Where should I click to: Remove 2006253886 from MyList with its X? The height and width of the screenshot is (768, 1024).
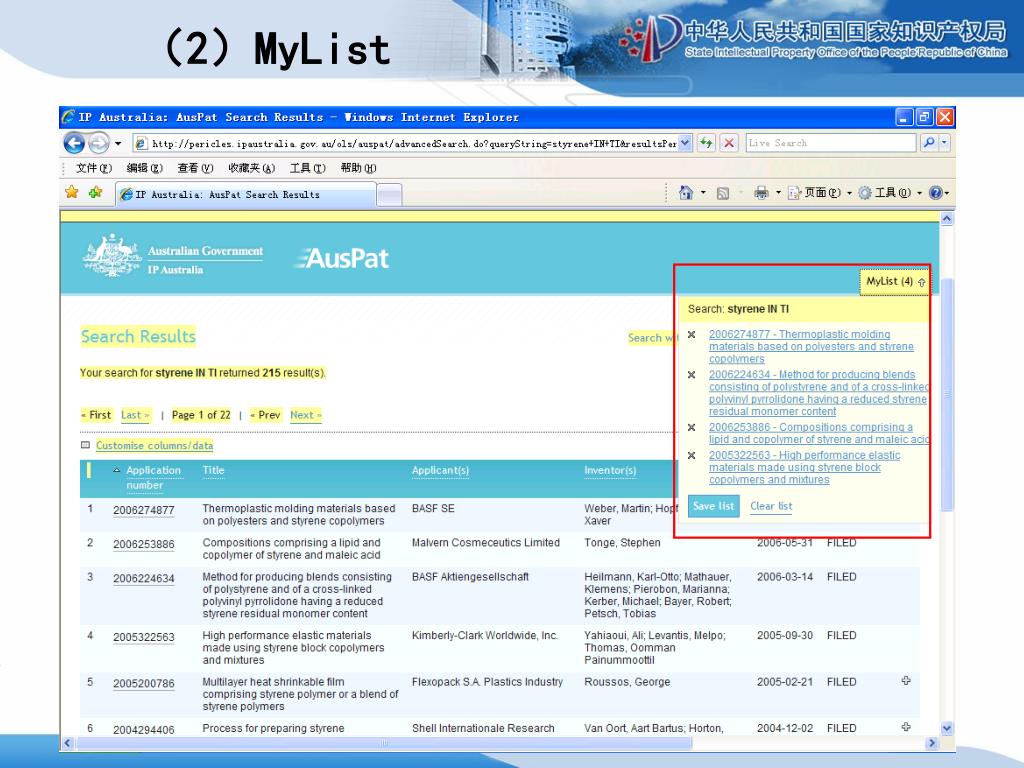tap(692, 427)
